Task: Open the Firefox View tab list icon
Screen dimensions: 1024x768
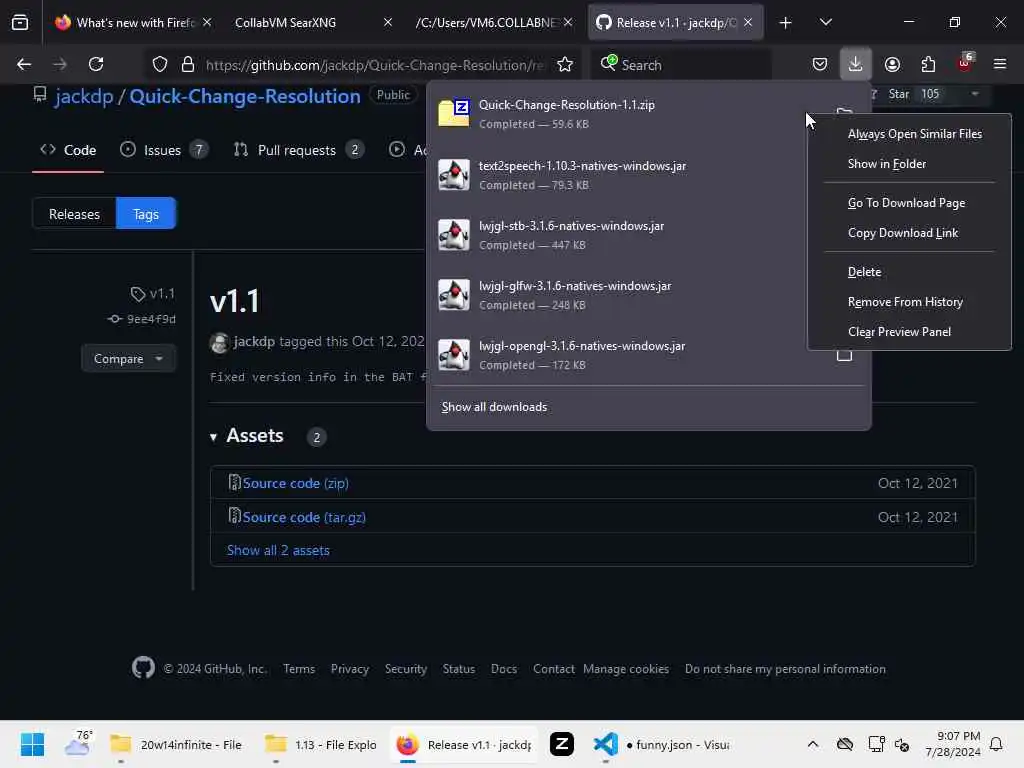Action: click(20, 22)
